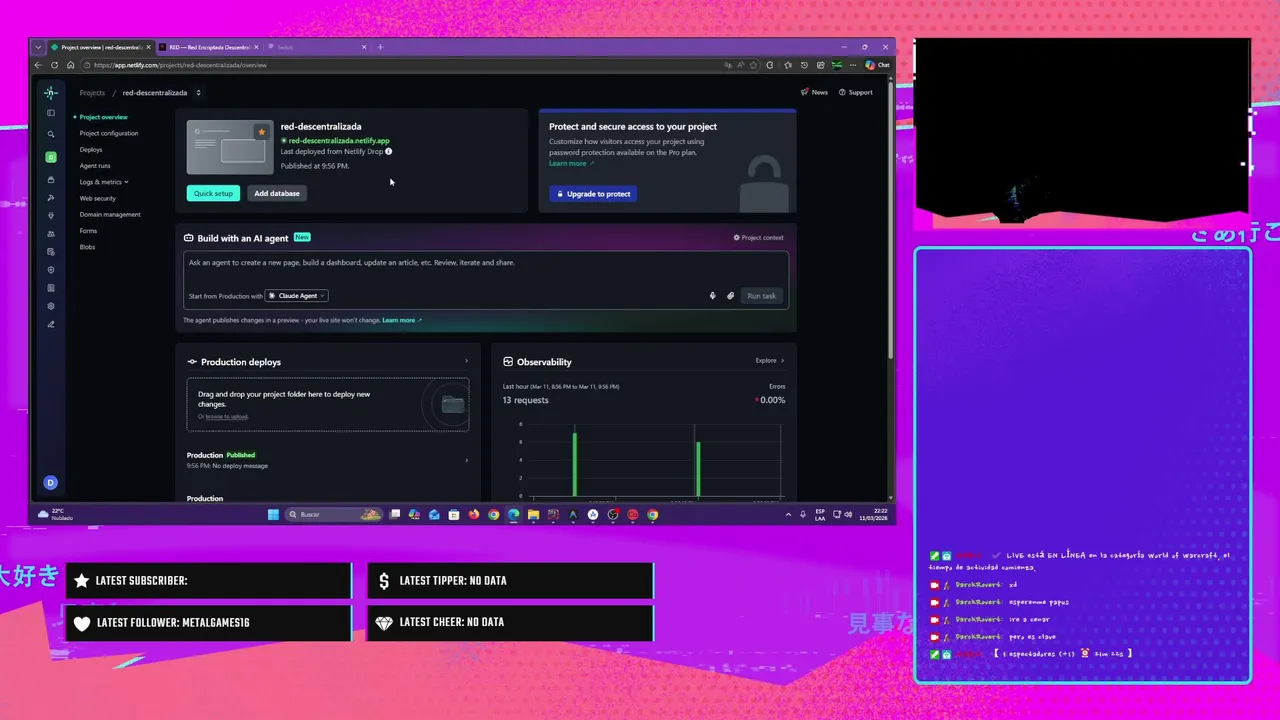
Task: Click the star favorite icon on the project thumbnail
Action: pos(261,131)
